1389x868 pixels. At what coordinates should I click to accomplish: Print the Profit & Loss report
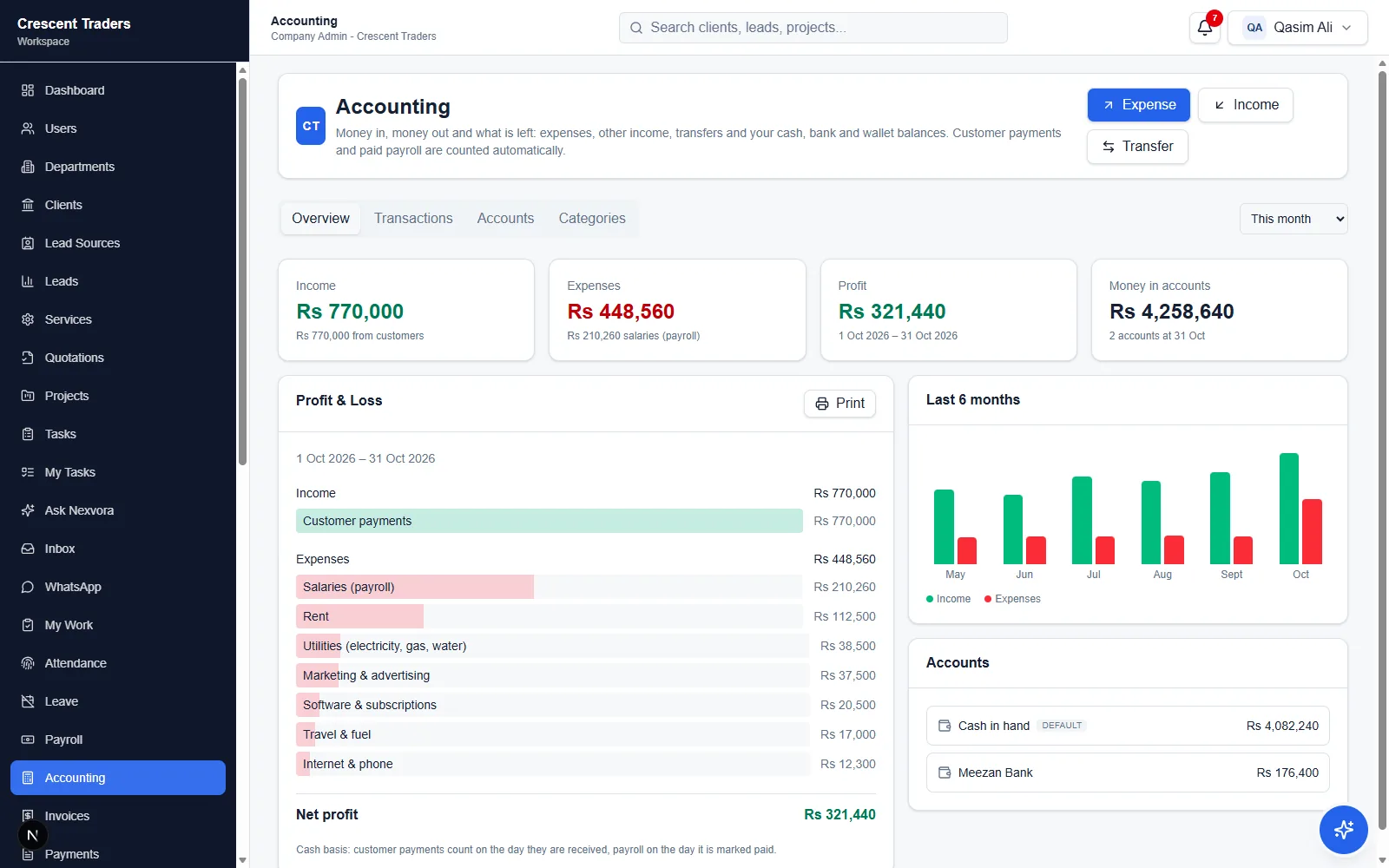tap(839, 404)
